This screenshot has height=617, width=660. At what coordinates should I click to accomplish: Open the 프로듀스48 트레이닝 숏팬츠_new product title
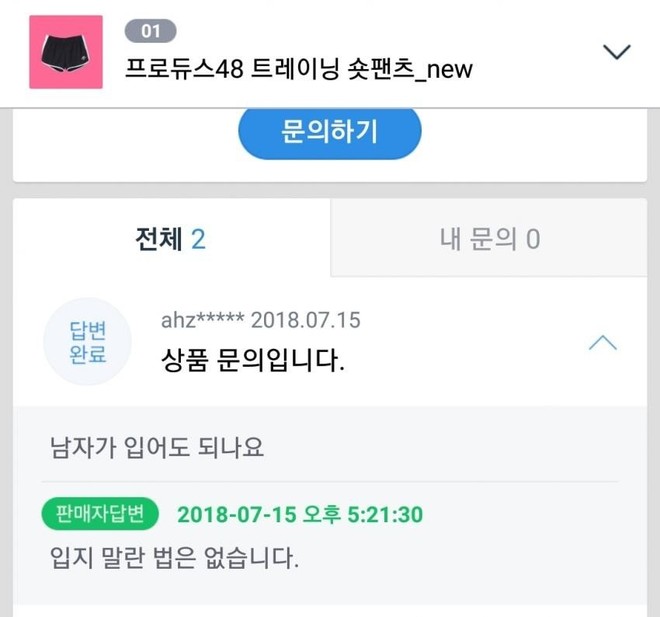pos(298,69)
